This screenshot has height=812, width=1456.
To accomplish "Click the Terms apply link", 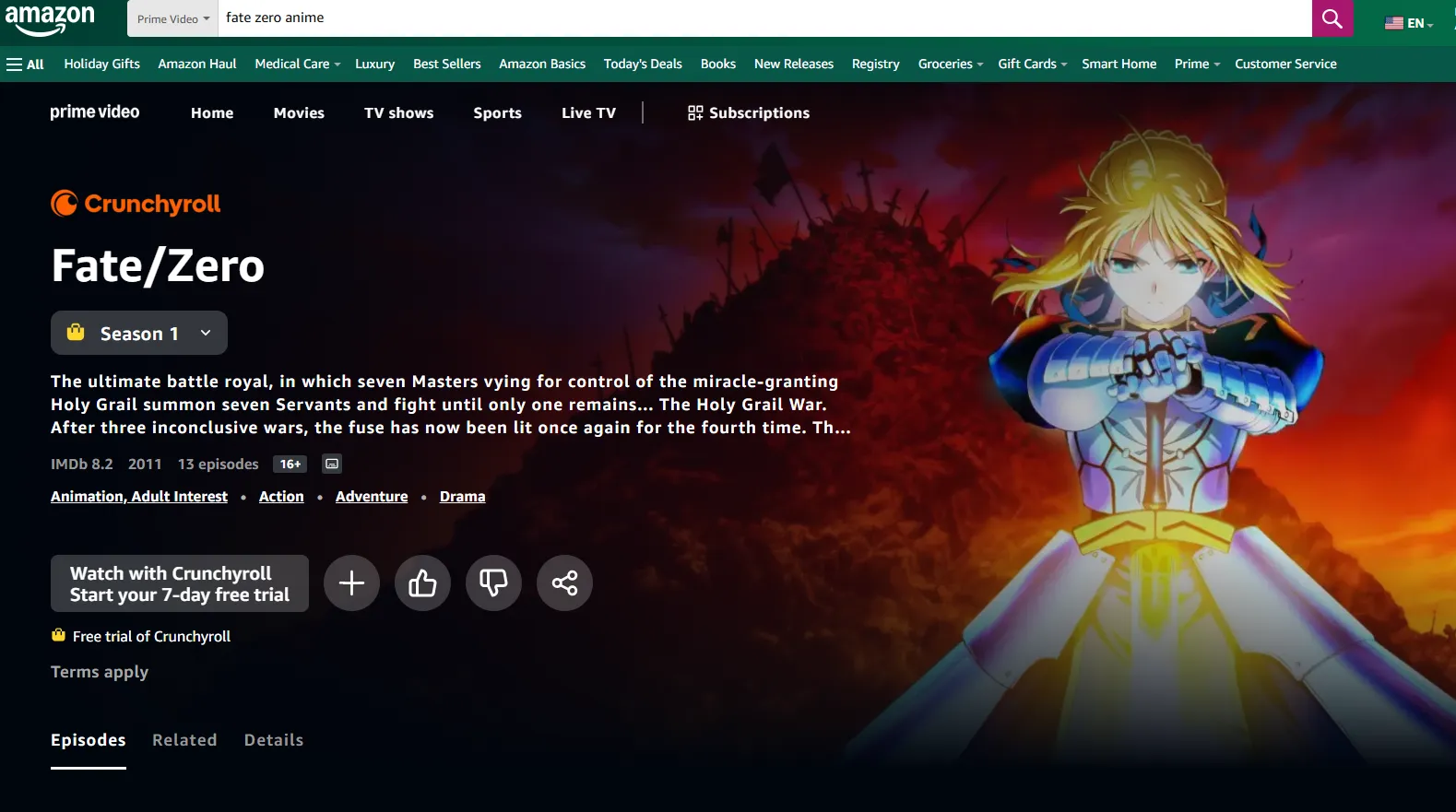I will point(100,672).
